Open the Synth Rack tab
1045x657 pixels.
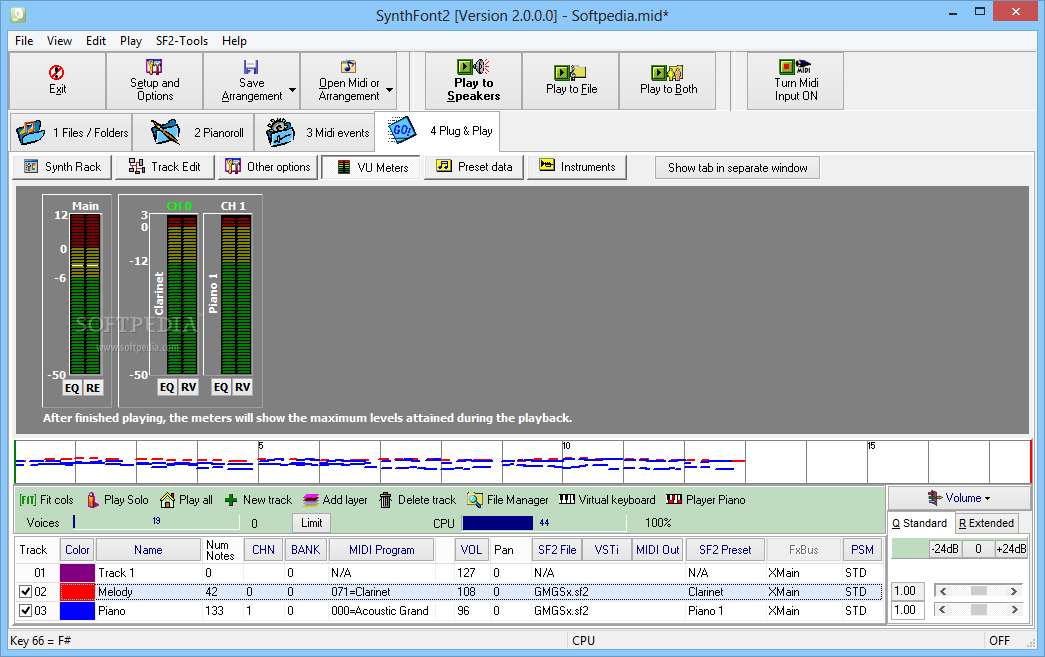[62, 167]
